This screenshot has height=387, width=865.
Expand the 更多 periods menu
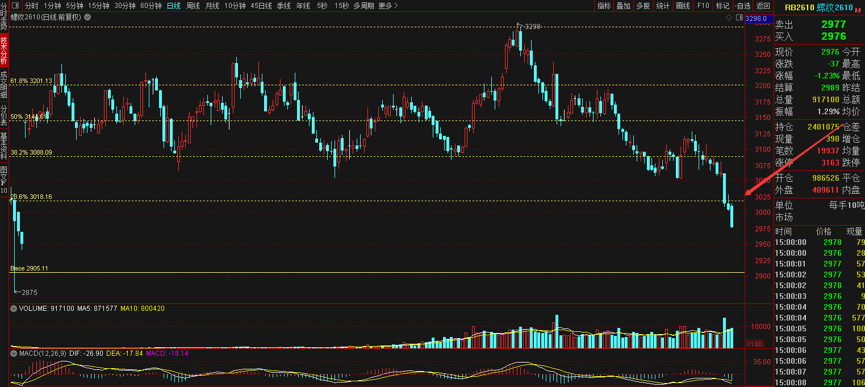pos(388,6)
